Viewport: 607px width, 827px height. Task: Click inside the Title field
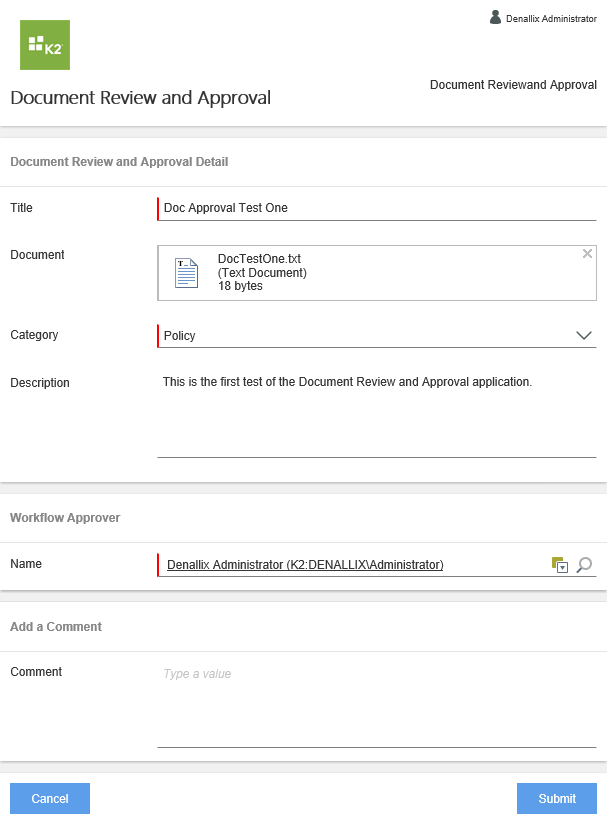pyautogui.click(x=300, y=208)
